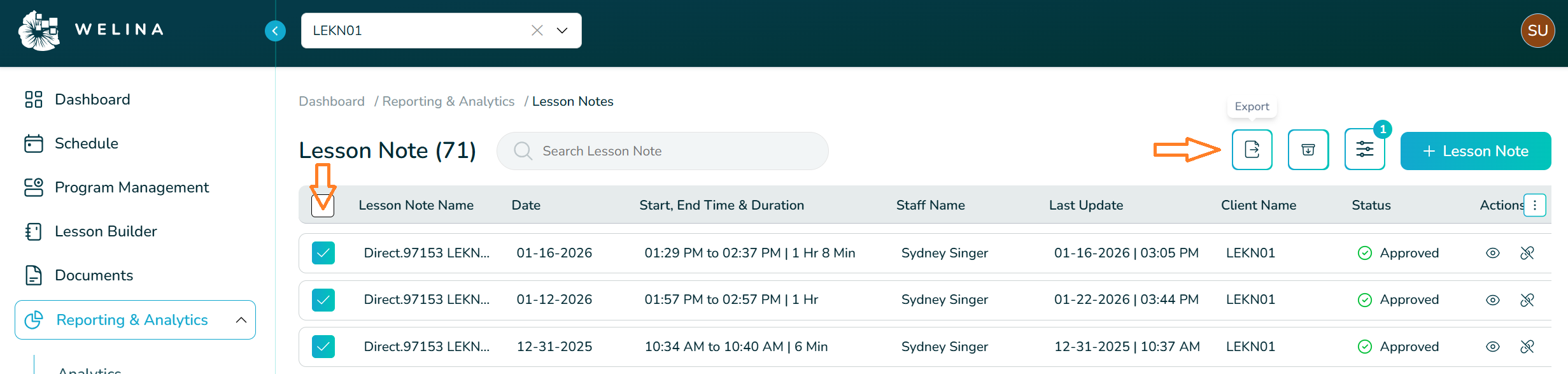Screen dimensions: 1568x374
Task: Click the unlink icon for 01-16-2026 note
Action: click(1527, 253)
